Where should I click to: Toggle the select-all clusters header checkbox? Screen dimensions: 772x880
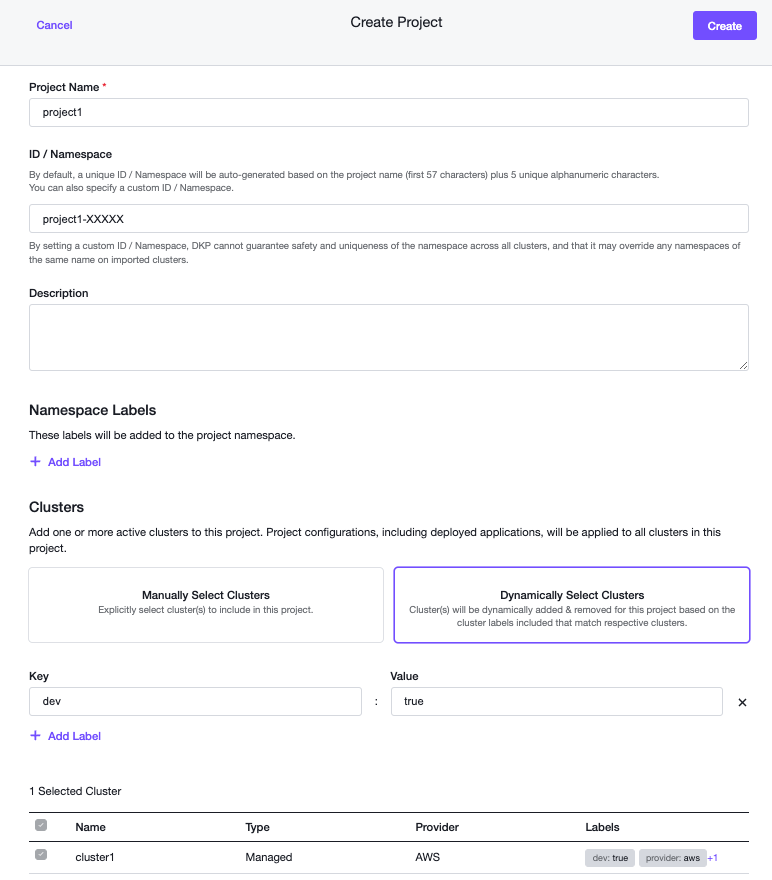click(x=41, y=826)
